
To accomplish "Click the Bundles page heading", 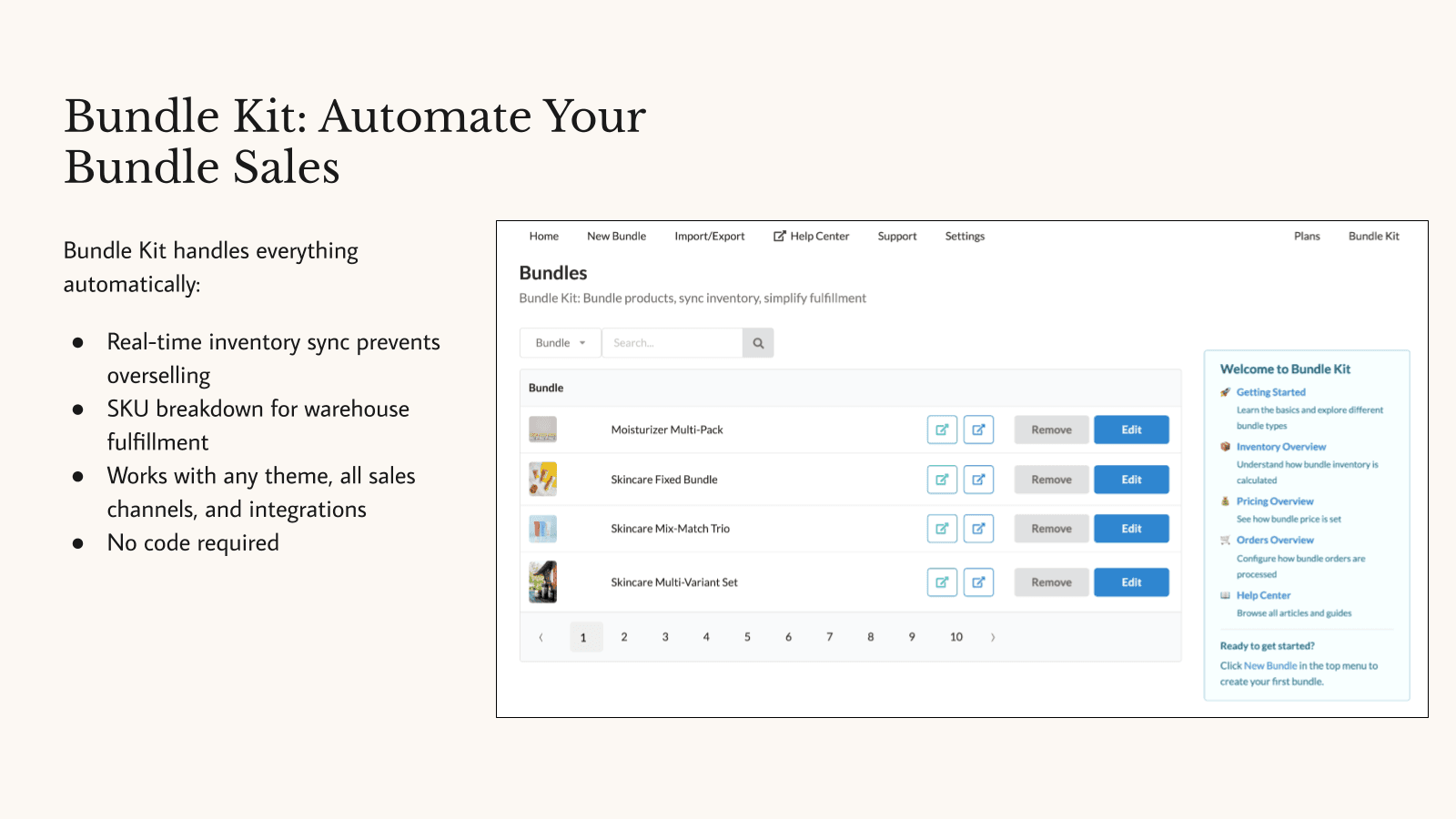I will pyautogui.click(x=553, y=273).
